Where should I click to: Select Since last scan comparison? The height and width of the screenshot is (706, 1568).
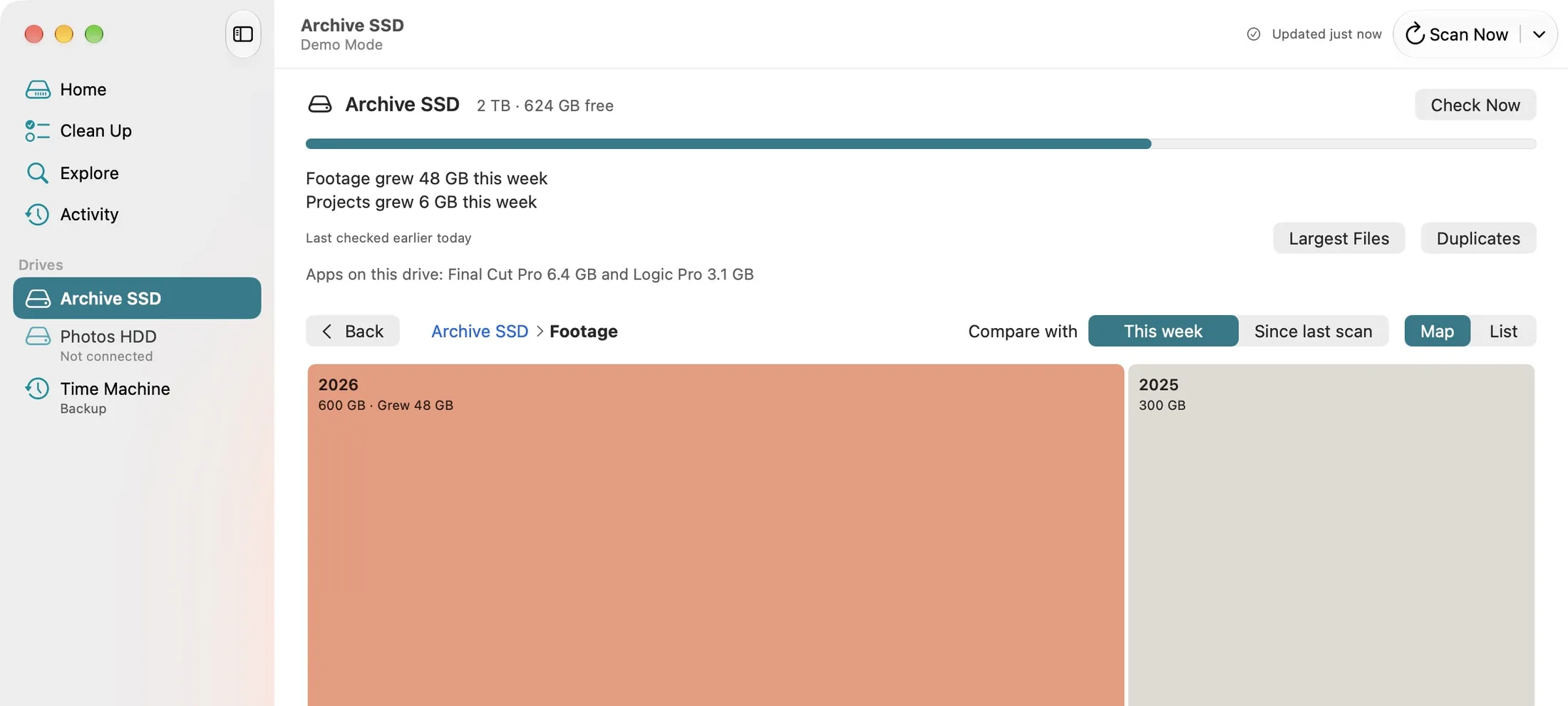[1313, 331]
